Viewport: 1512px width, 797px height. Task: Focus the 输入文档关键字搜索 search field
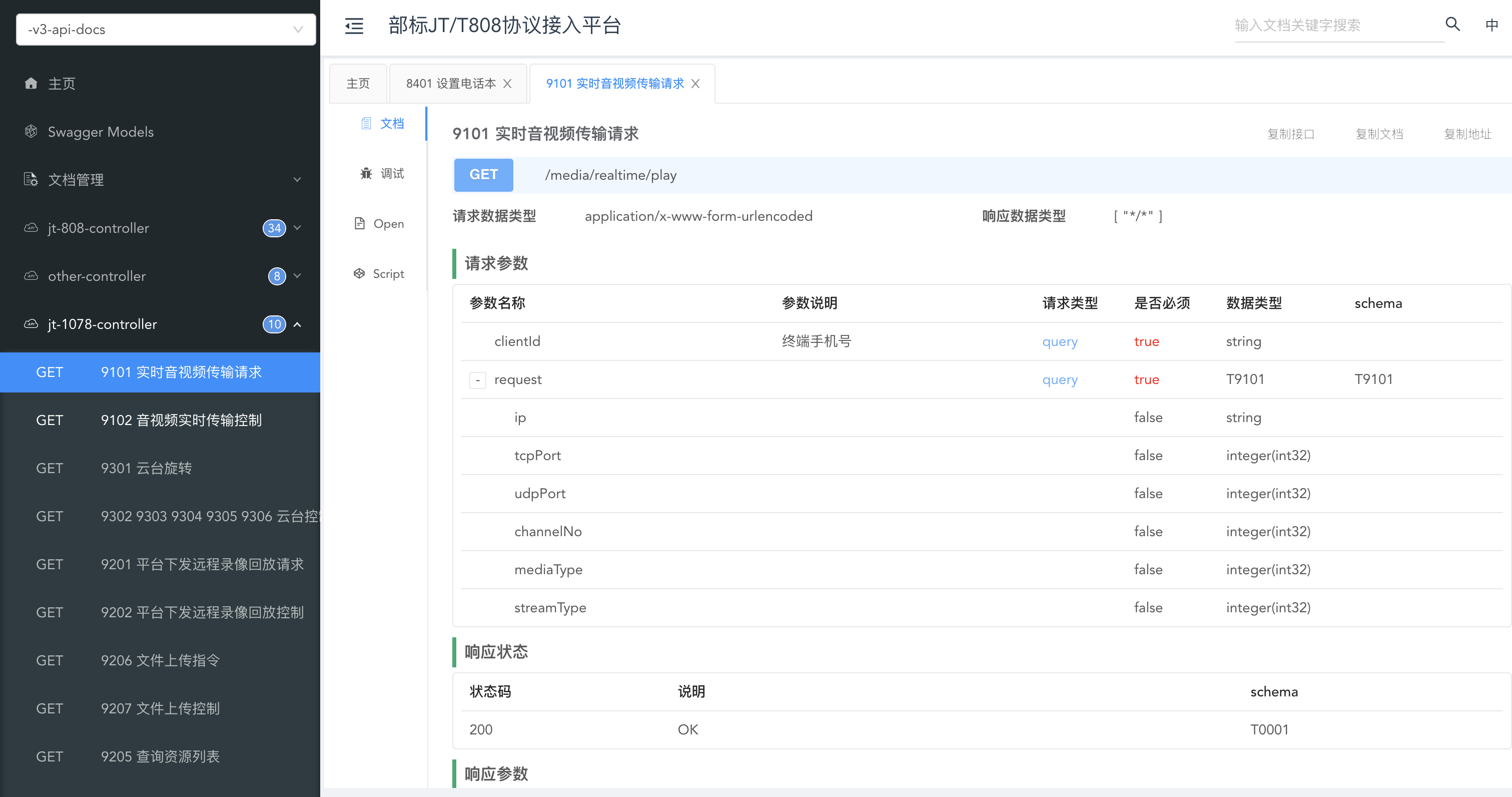(1339, 25)
